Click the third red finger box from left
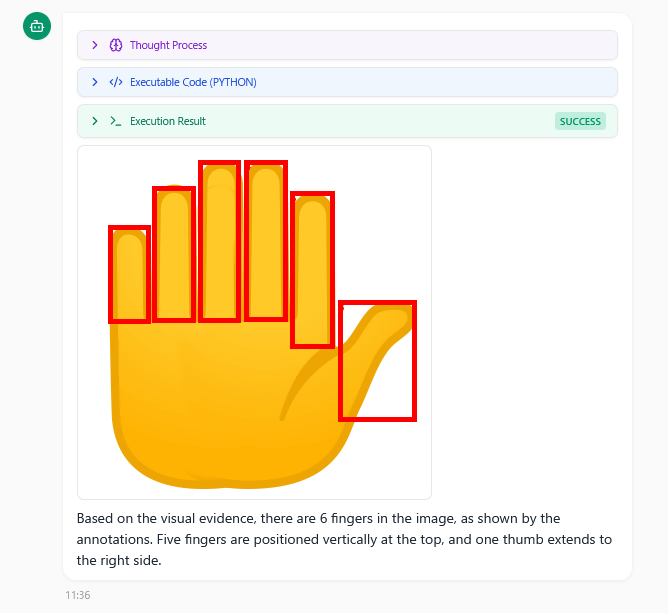 click(220, 241)
